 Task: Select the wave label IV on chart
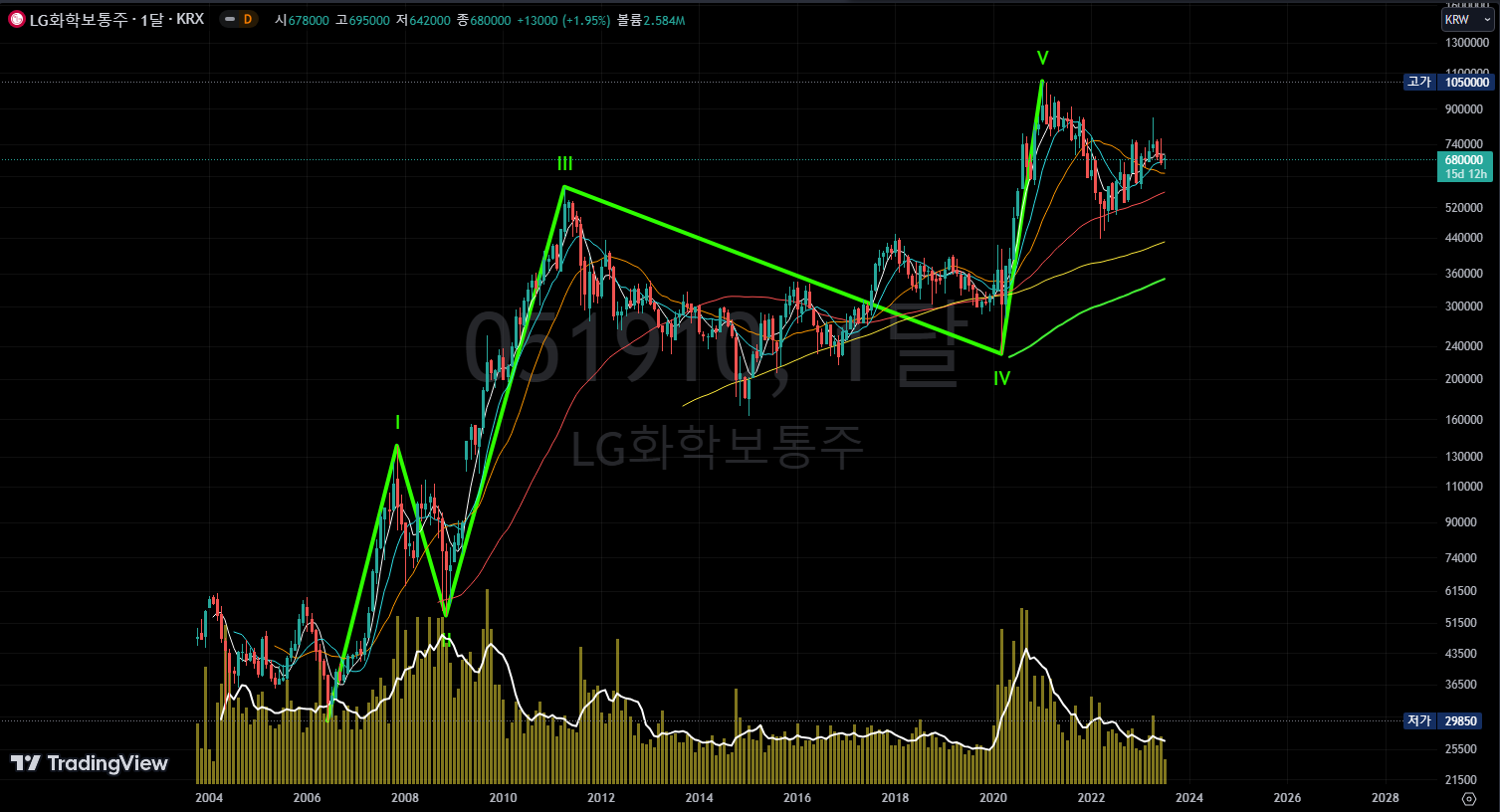pyautogui.click(x=1001, y=378)
